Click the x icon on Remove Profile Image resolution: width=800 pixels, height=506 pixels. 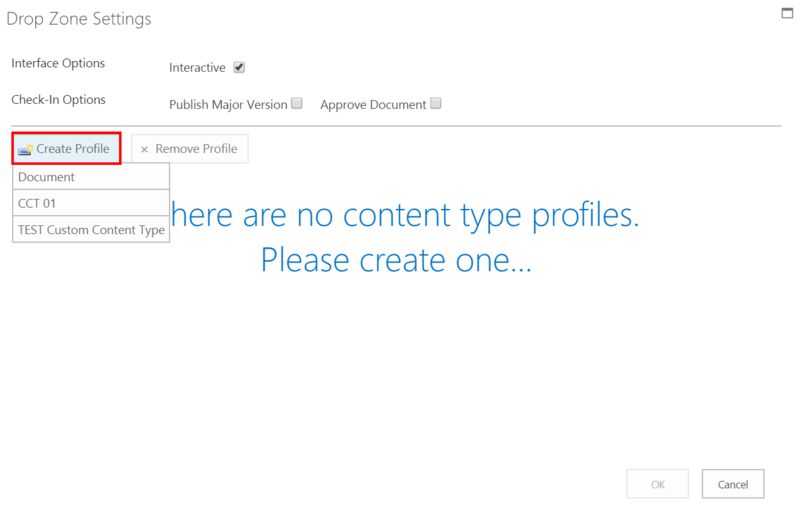tap(144, 149)
